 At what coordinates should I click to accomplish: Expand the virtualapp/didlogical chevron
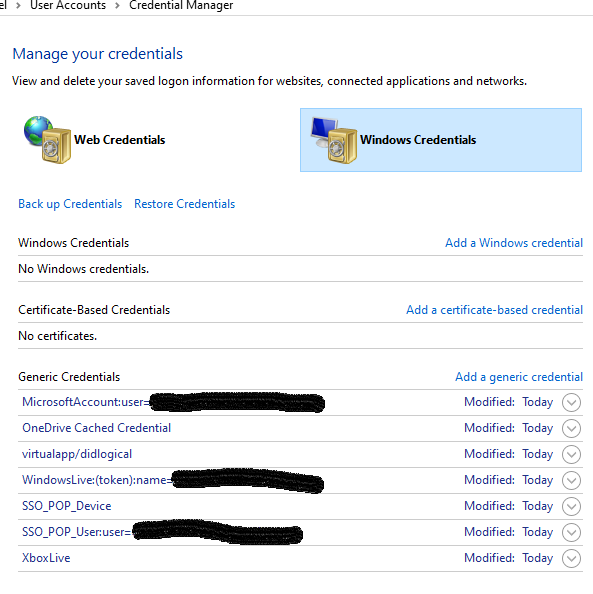pos(571,454)
